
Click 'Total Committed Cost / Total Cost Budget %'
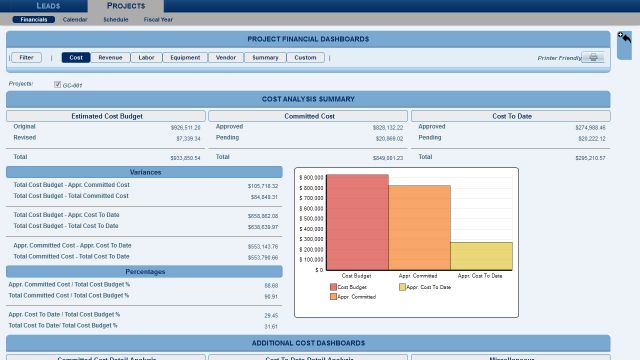(x=69, y=296)
